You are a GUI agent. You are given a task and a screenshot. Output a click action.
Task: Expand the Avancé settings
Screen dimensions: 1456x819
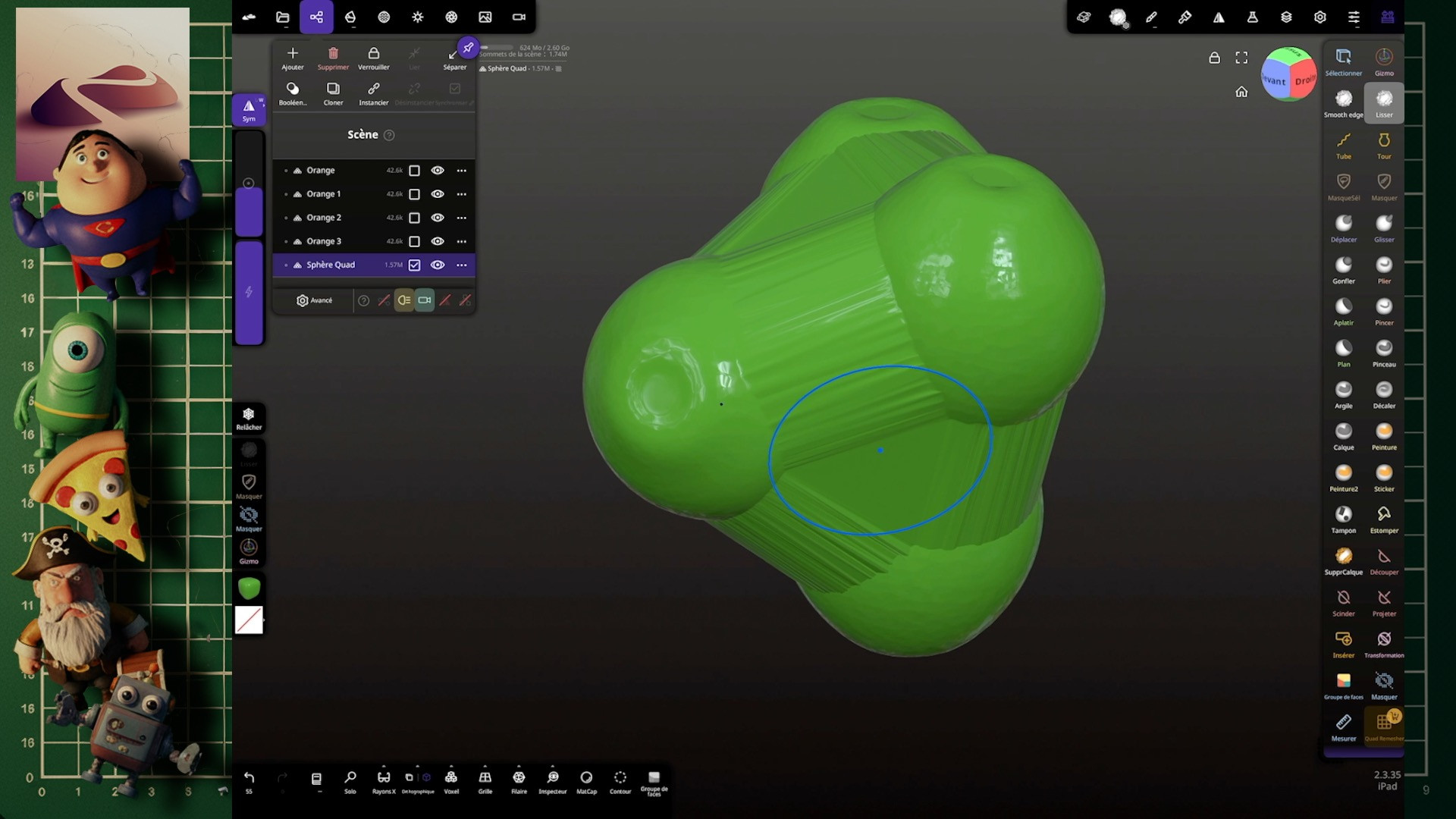point(314,300)
